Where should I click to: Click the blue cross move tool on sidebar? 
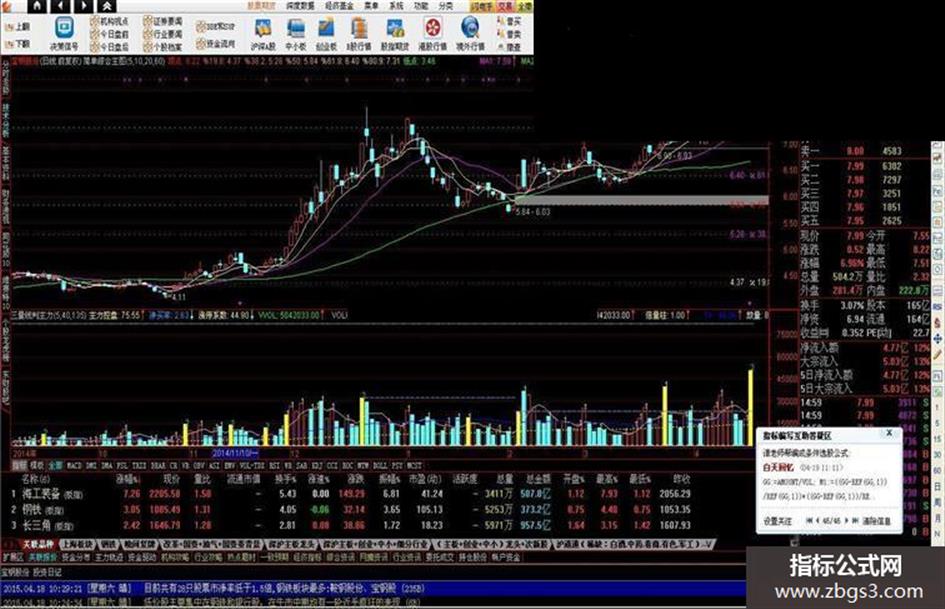pyautogui.click(x=938, y=340)
